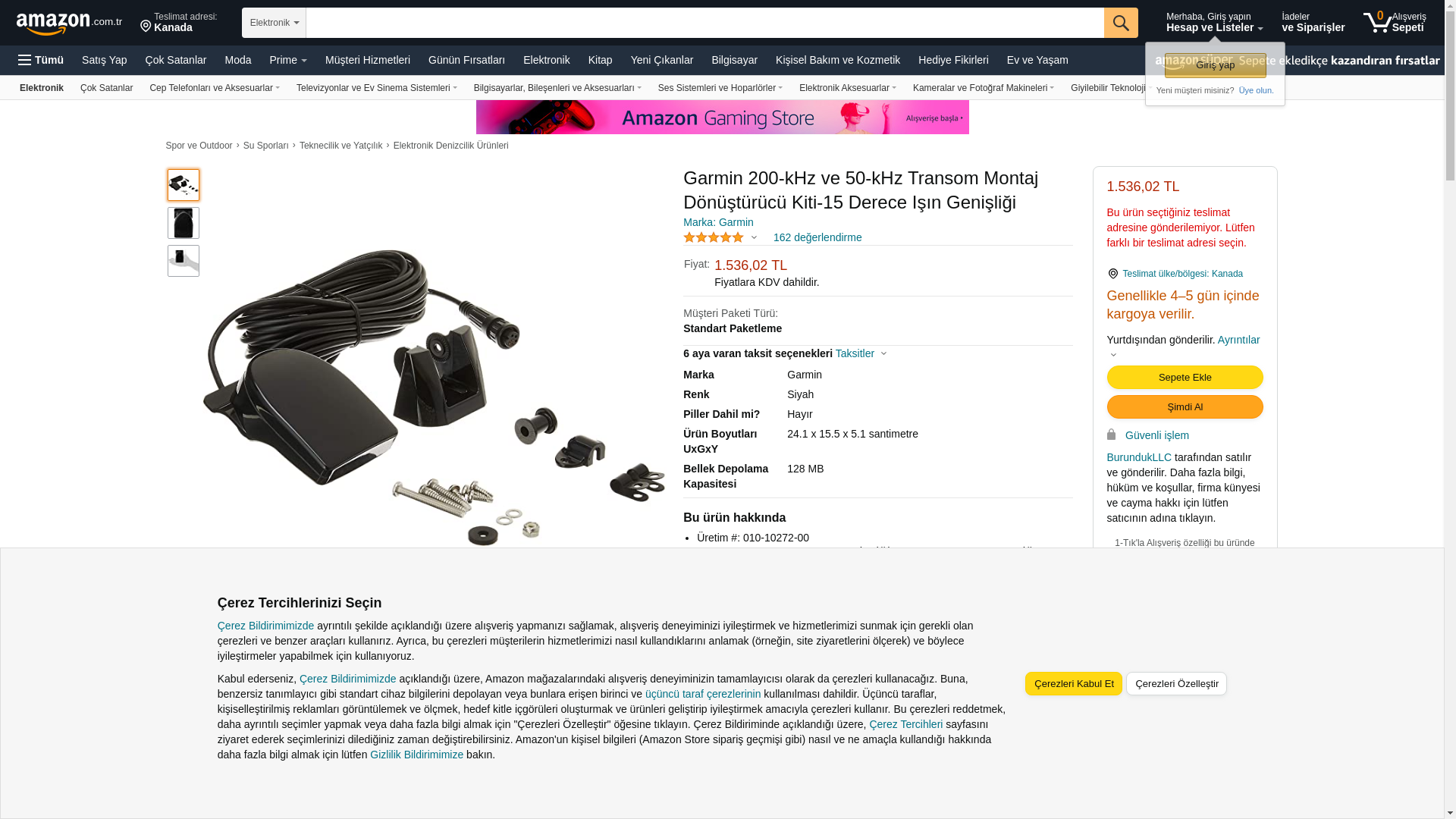This screenshot has width=1456, height=819.
Task: Accept cookies with Çerezleri Kabul Et
Action: coord(1074,684)
